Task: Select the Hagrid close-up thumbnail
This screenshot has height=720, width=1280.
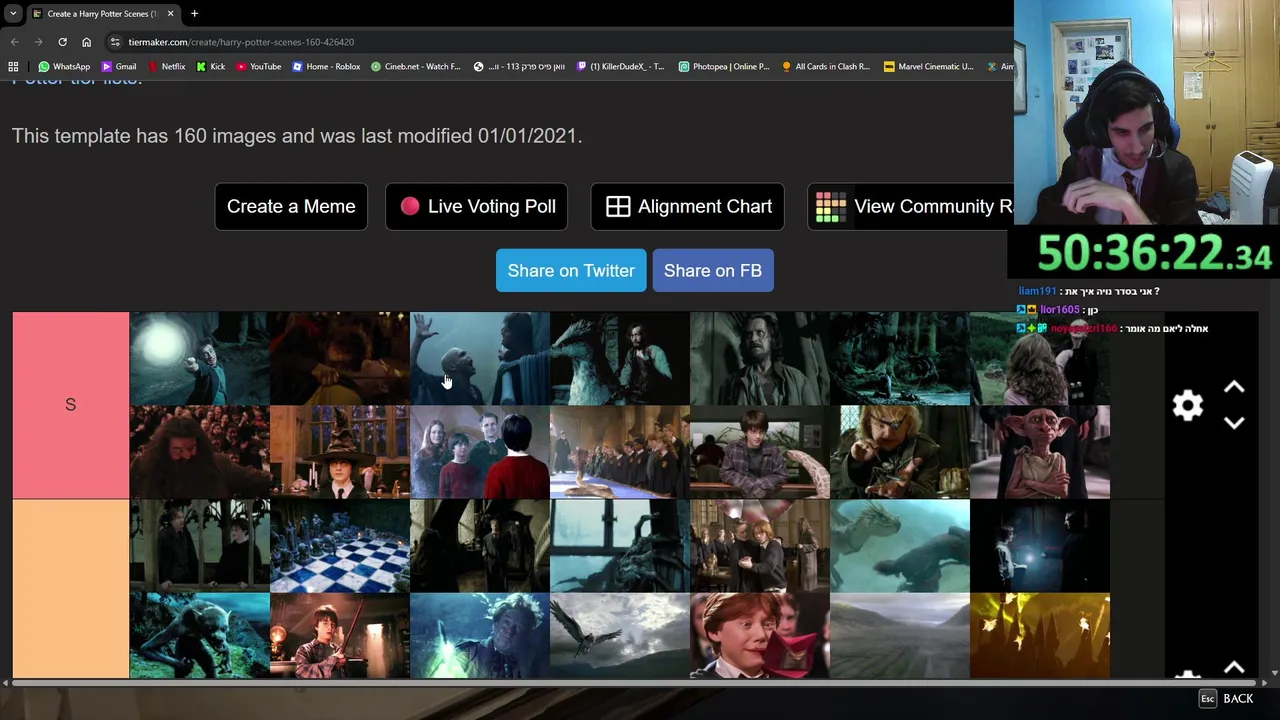Action: (x=199, y=452)
